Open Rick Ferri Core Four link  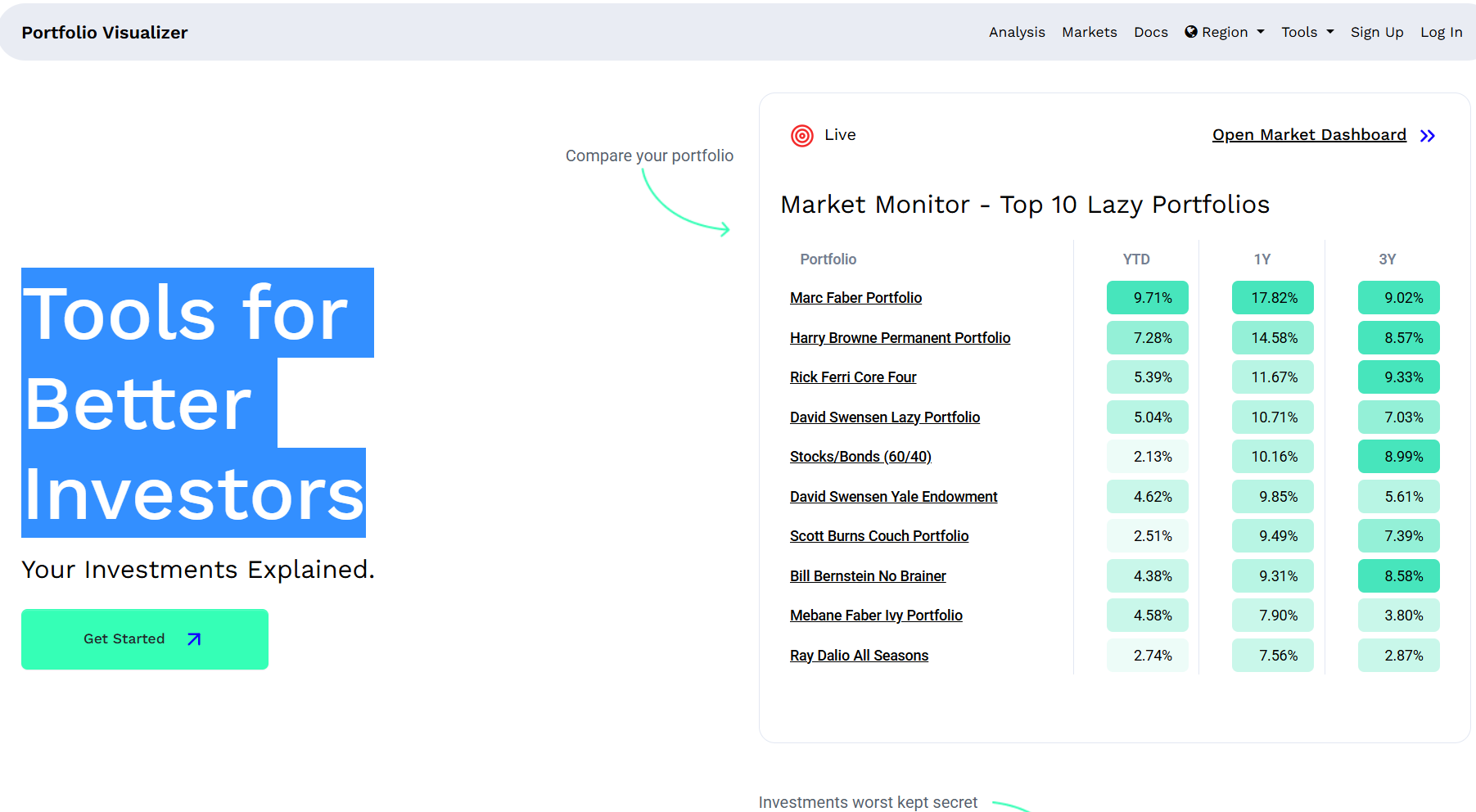tap(853, 377)
